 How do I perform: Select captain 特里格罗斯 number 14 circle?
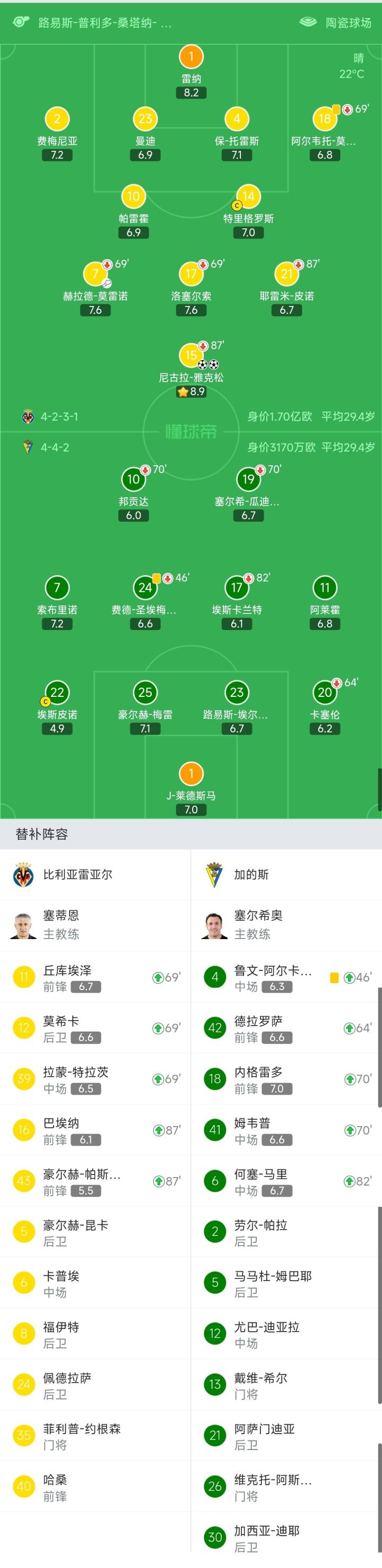(x=248, y=197)
